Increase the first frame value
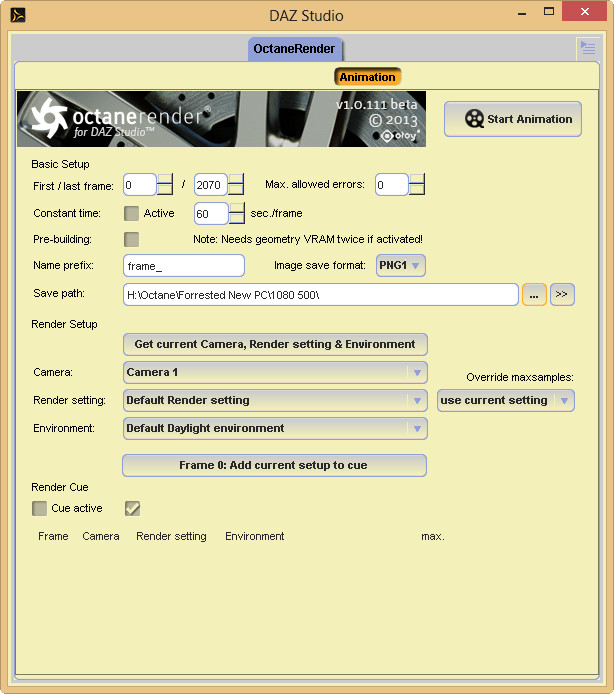Viewport: 614px width, 694px height. pos(165,179)
